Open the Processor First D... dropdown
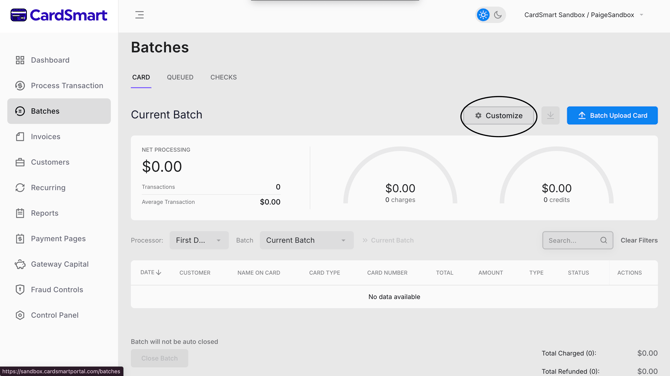Viewport: 670px width, 376px height. [x=199, y=240]
